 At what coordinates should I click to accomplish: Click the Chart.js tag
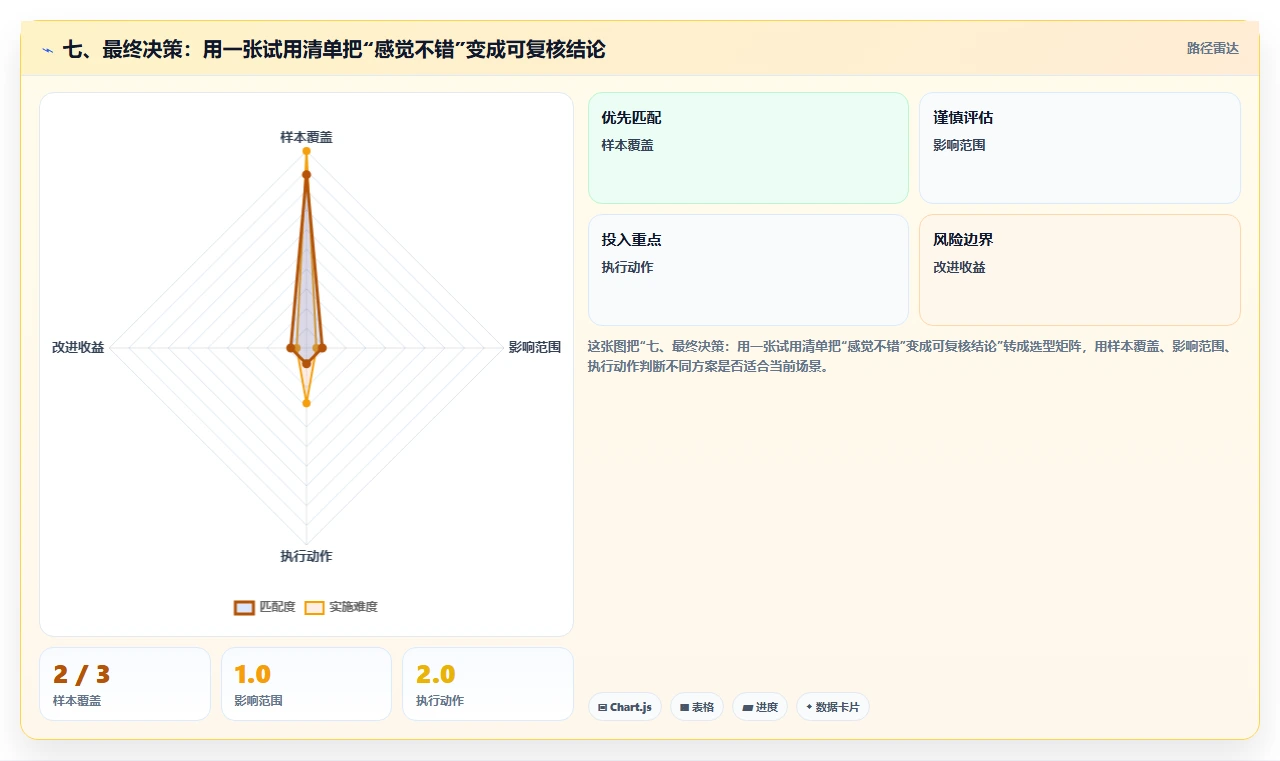point(624,707)
